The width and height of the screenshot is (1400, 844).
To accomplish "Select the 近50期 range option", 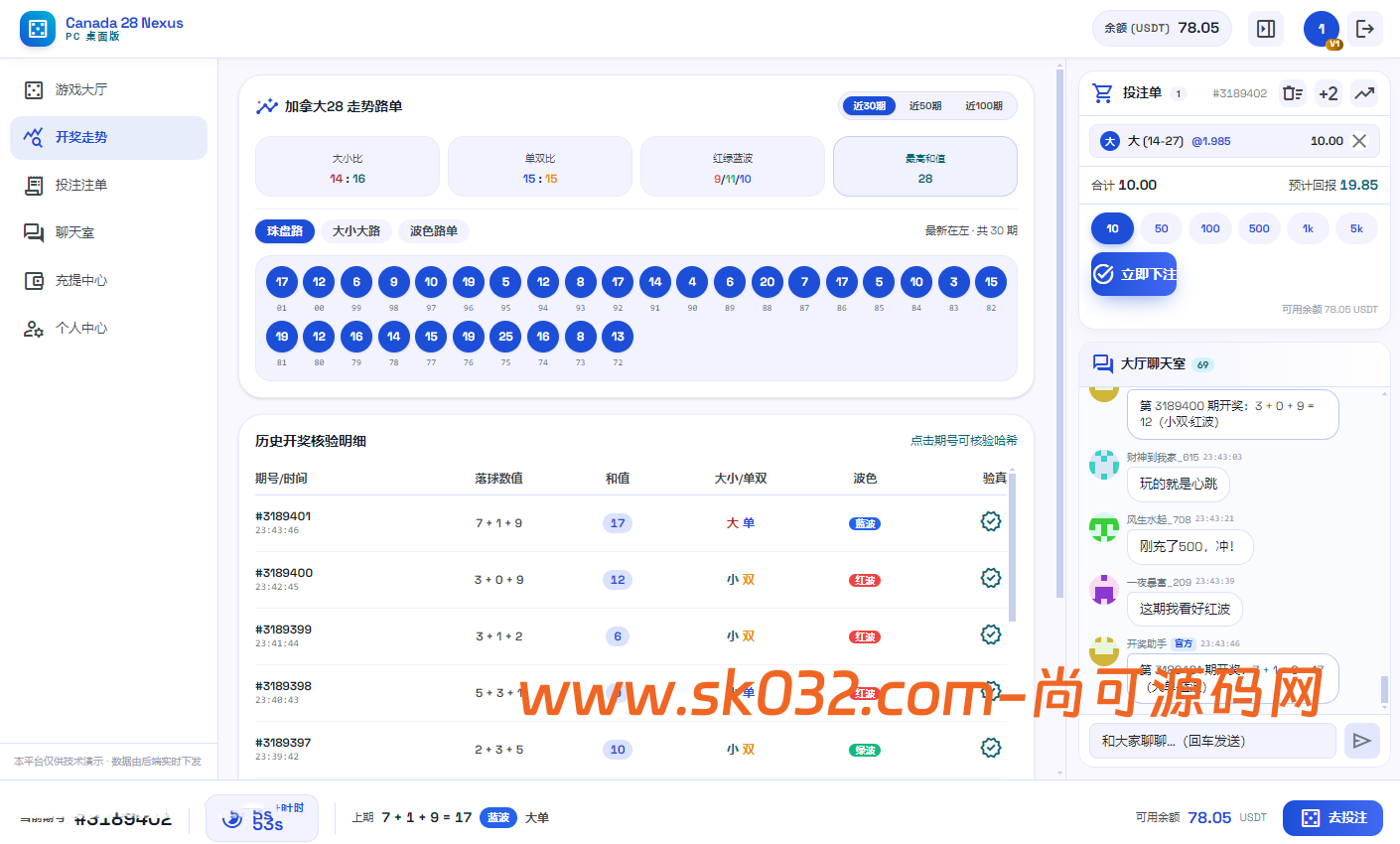I will (x=925, y=105).
